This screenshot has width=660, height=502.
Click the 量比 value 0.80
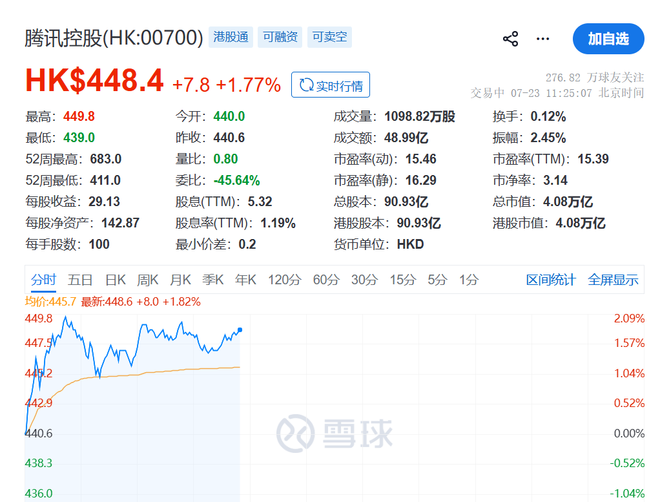click(226, 159)
